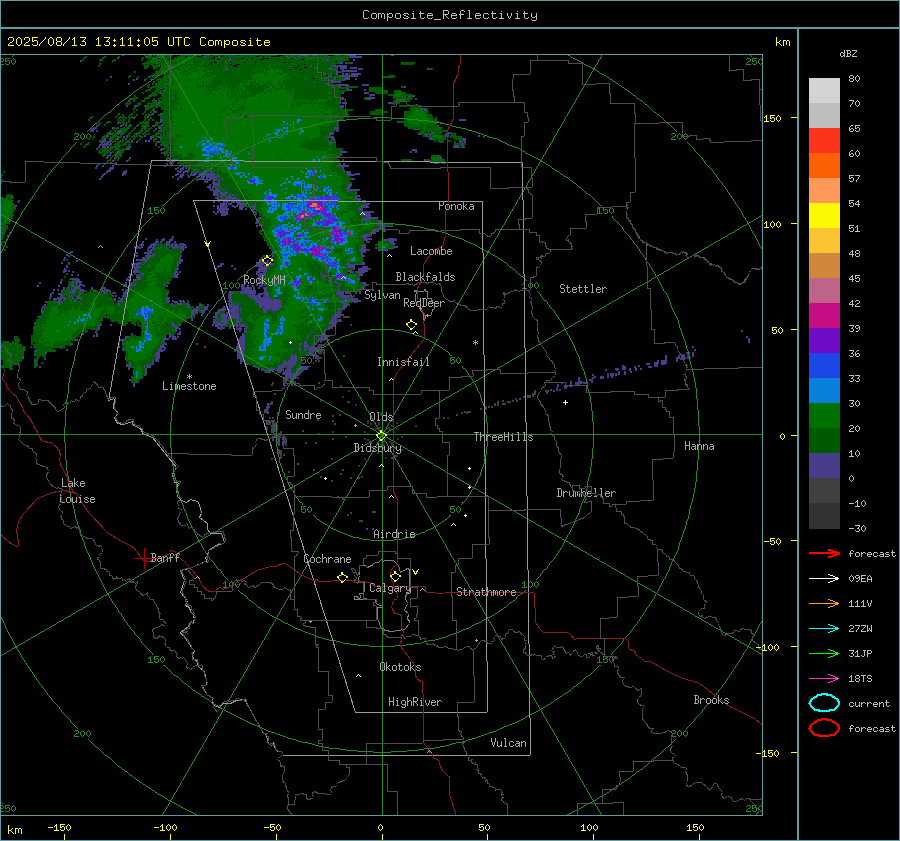
Task: Click the magenta 18TS arrow in legend
Action: (824, 679)
